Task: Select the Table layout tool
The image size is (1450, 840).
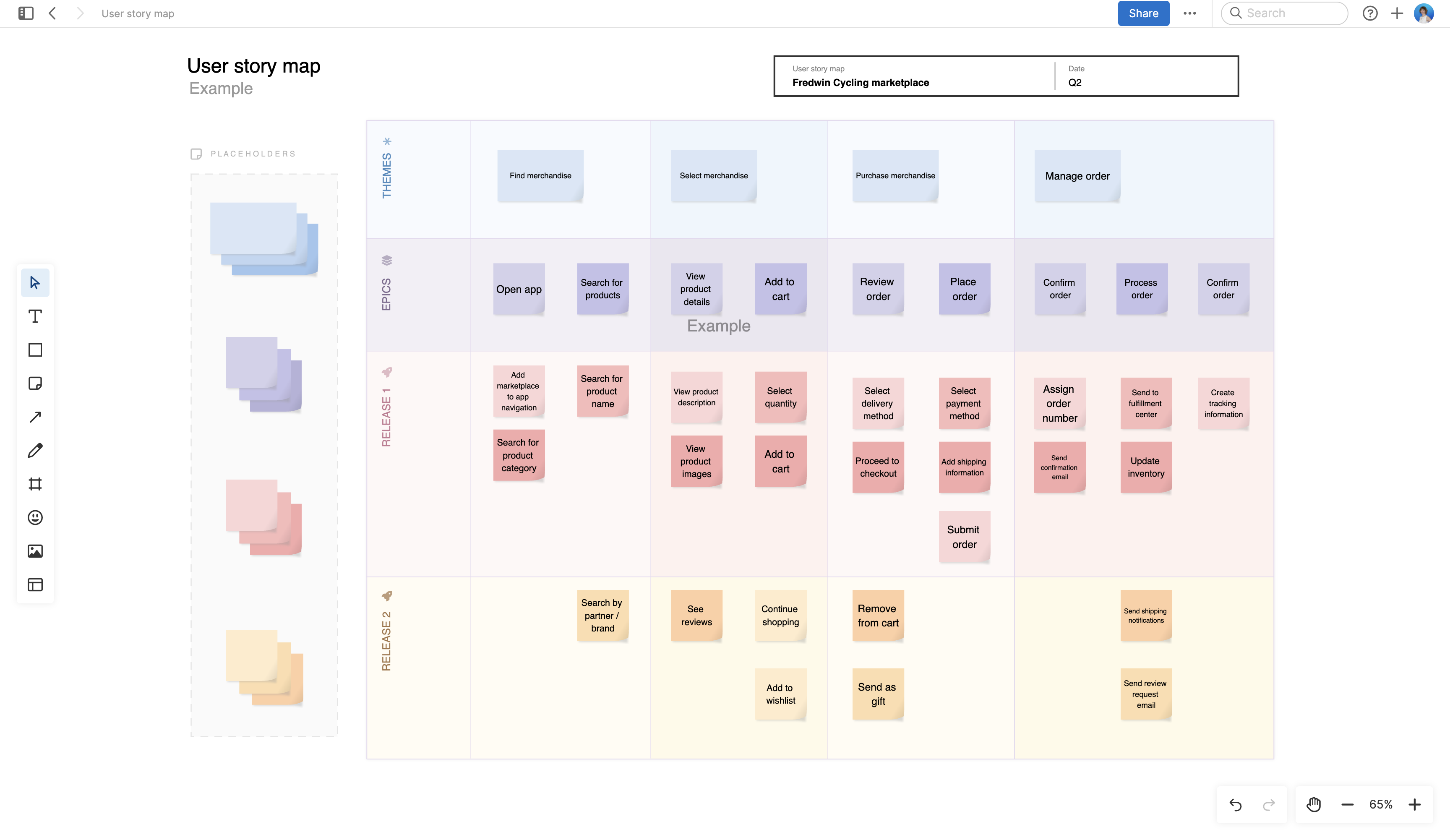Action: (35, 584)
